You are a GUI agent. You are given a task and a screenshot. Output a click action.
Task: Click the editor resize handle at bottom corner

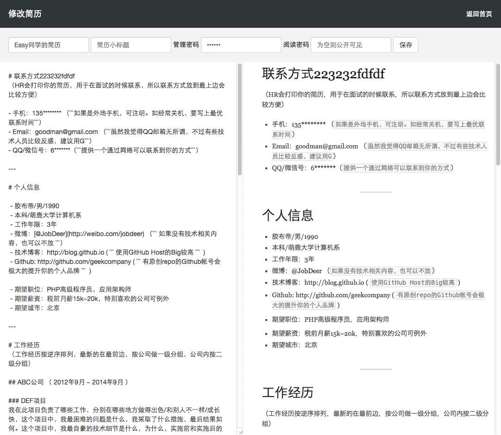[x=240, y=432]
